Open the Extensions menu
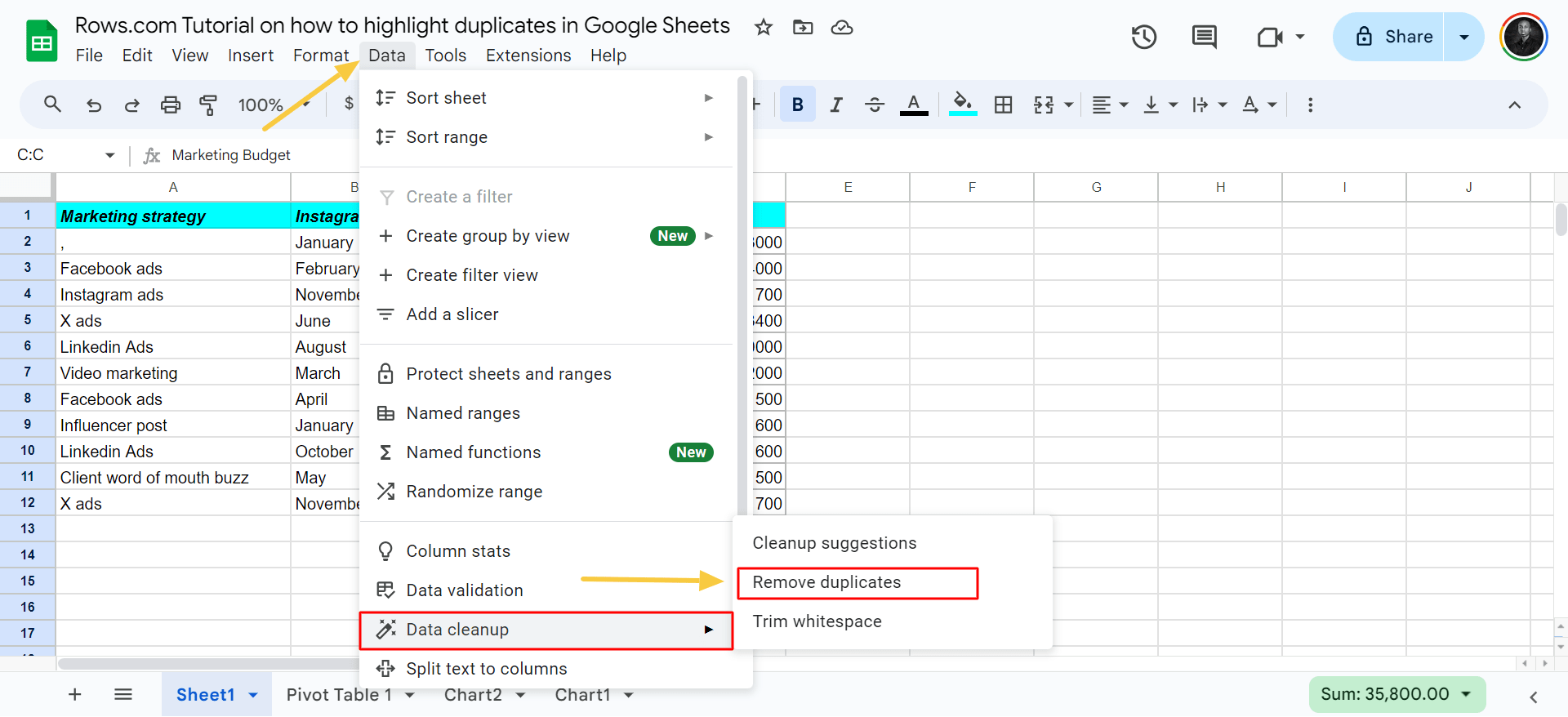This screenshot has height=717, width=1568. [x=528, y=56]
